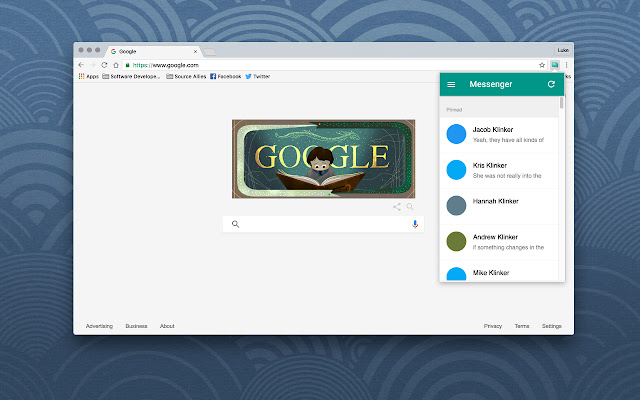Click the Facebook bookmark
The height and width of the screenshot is (400, 640).
[225, 76]
